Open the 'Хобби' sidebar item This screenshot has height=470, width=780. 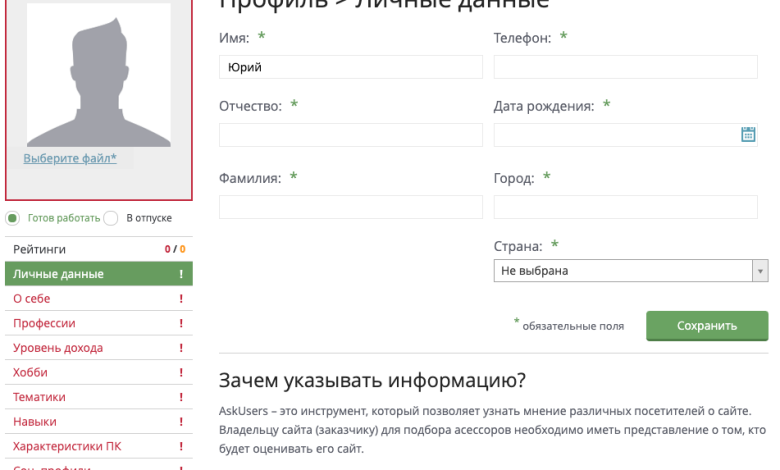tap(30, 373)
